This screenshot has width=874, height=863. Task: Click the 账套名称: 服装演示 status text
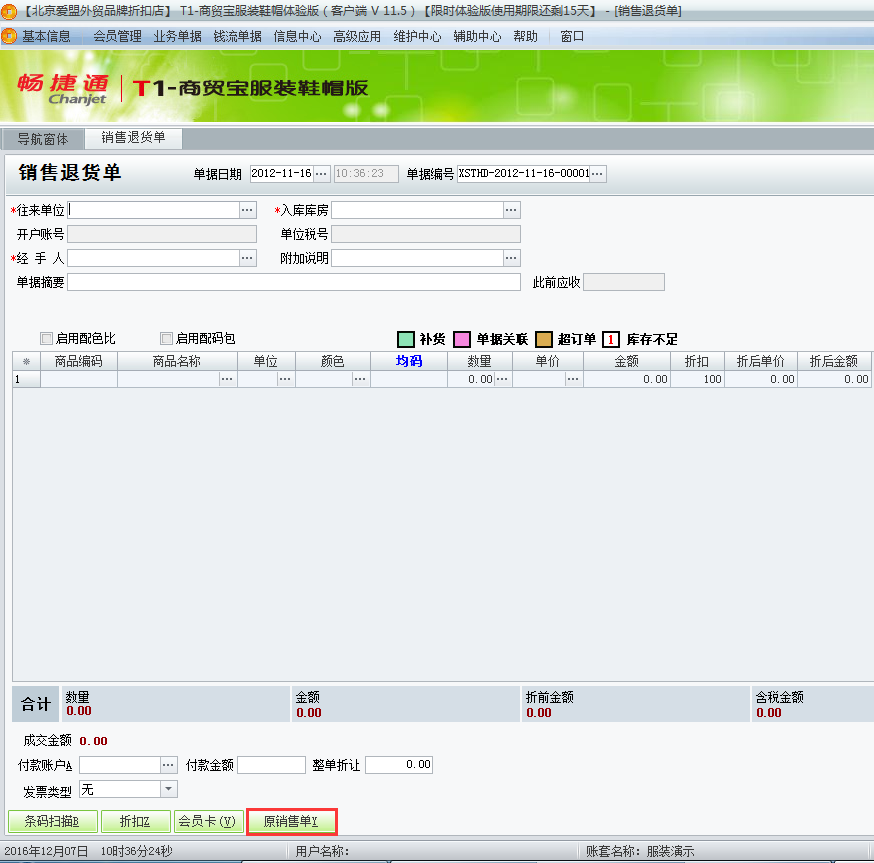[640, 851]
